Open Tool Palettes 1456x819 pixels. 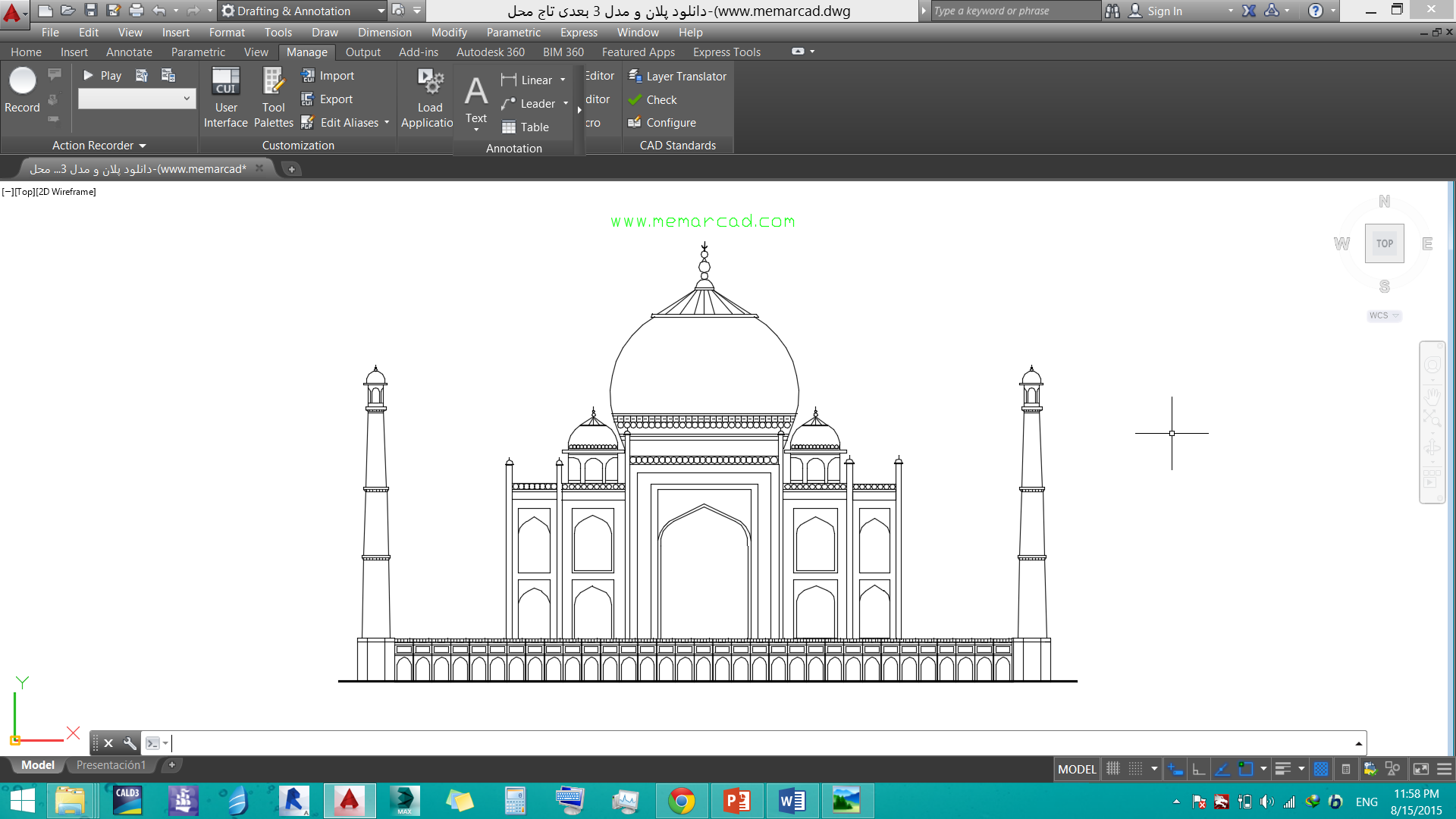coord(273,97)
